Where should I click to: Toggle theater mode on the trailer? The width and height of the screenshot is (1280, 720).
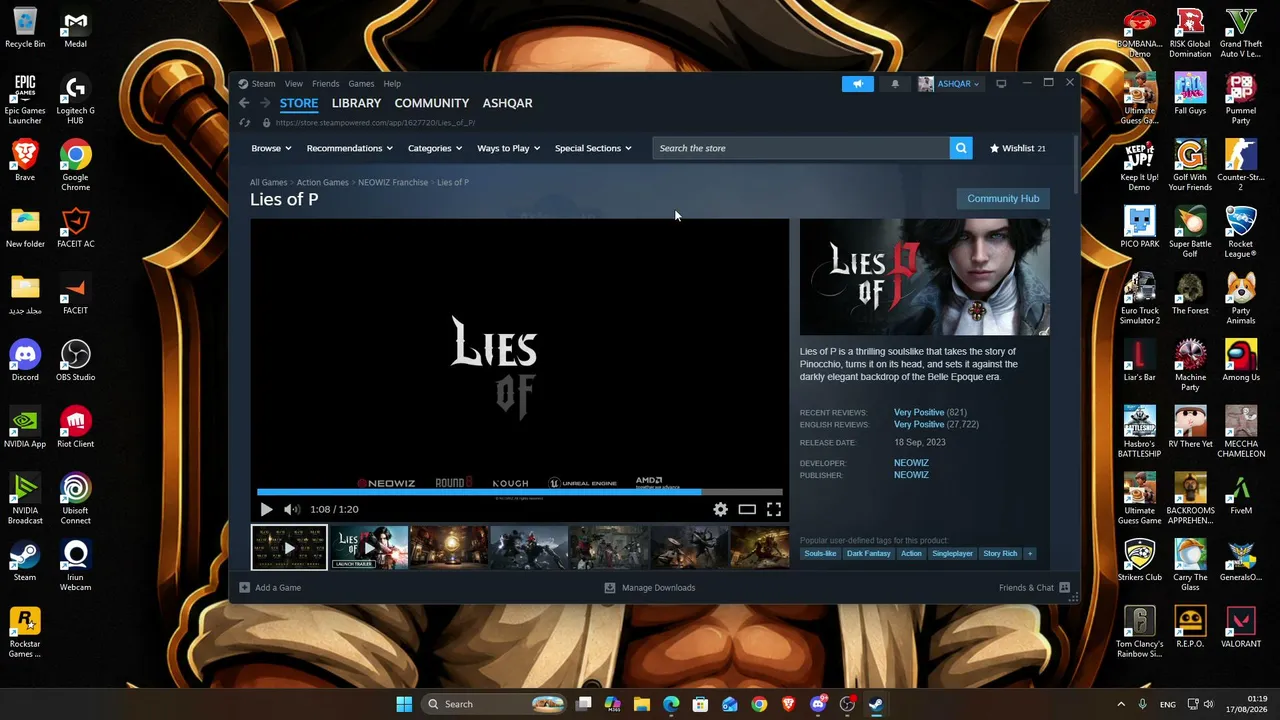(x=747, y=509)
